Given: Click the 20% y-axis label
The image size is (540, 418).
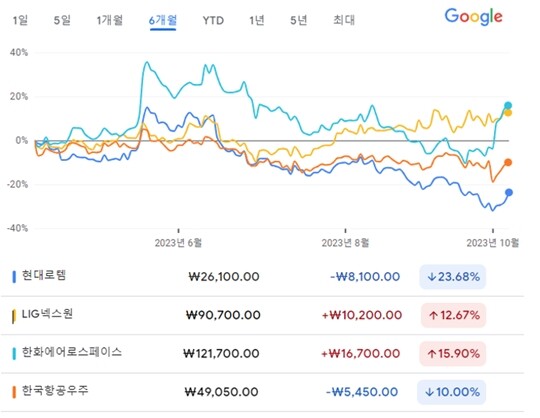Looking at the screenshot, I should pyautogui.click(x=19, y=96).
